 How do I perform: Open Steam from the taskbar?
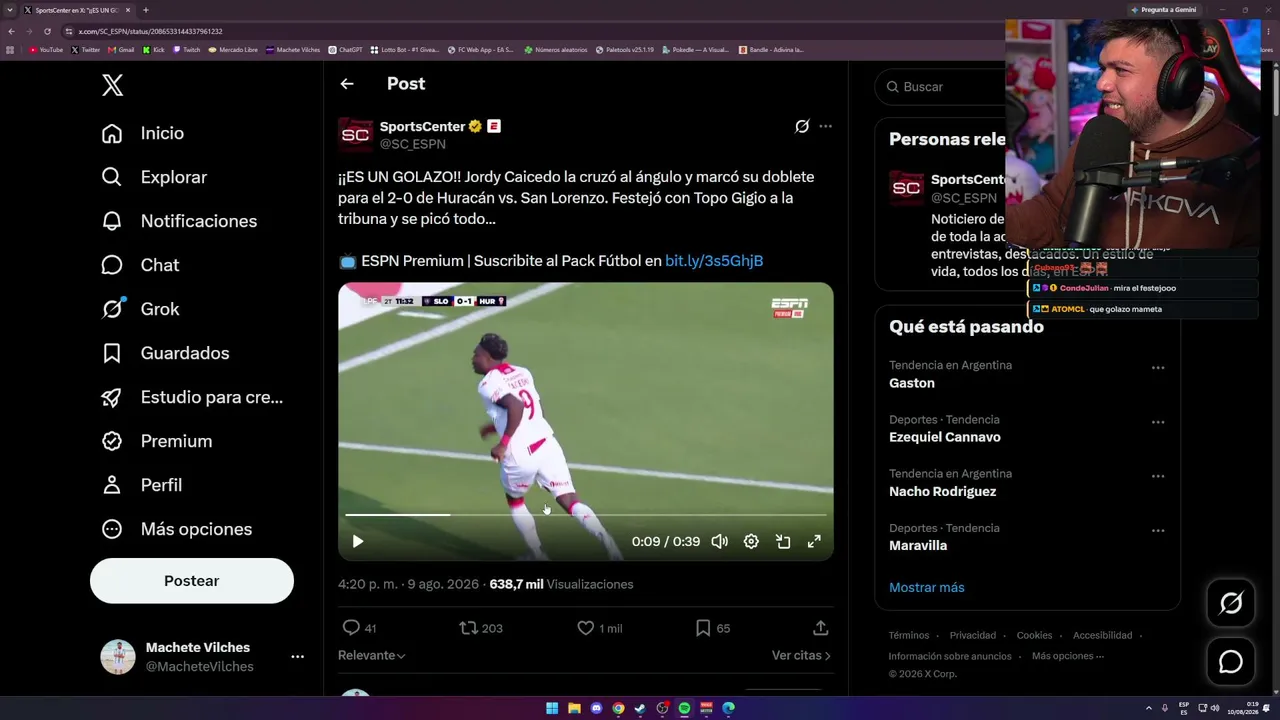pyautogui.click(x=640, y=708)
